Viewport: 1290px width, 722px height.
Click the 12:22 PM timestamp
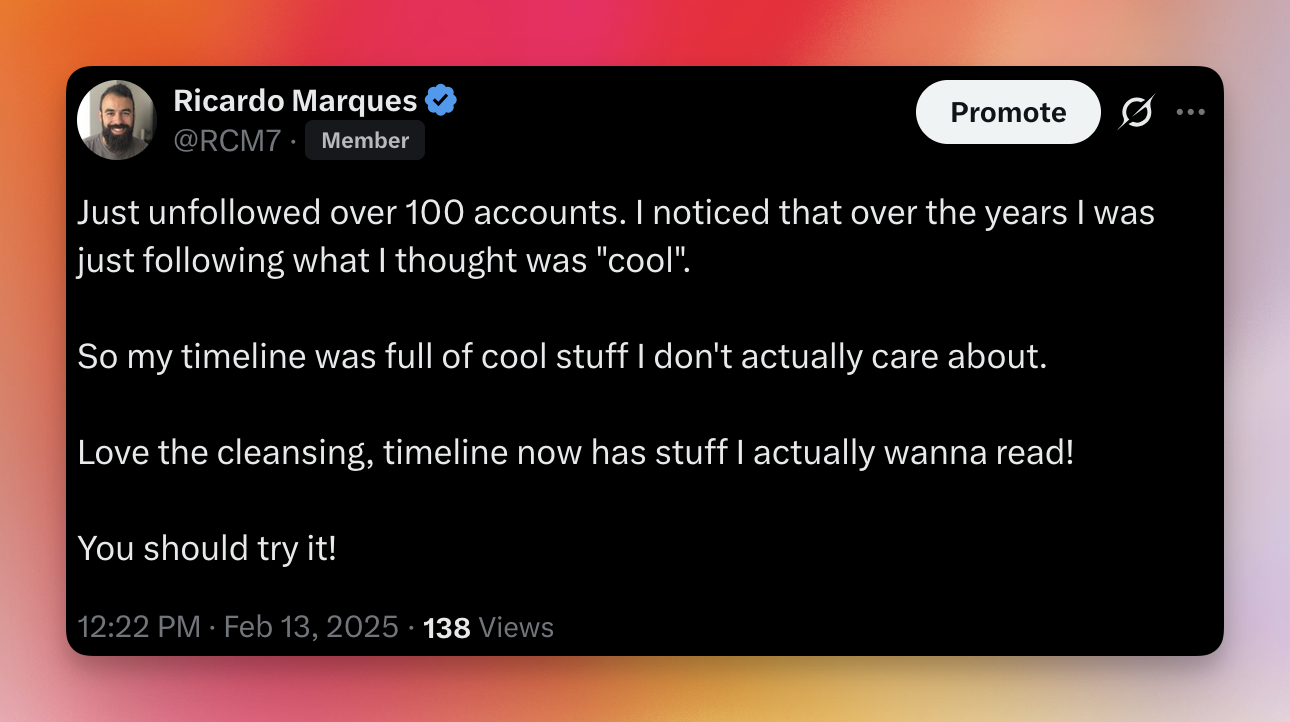139,628
